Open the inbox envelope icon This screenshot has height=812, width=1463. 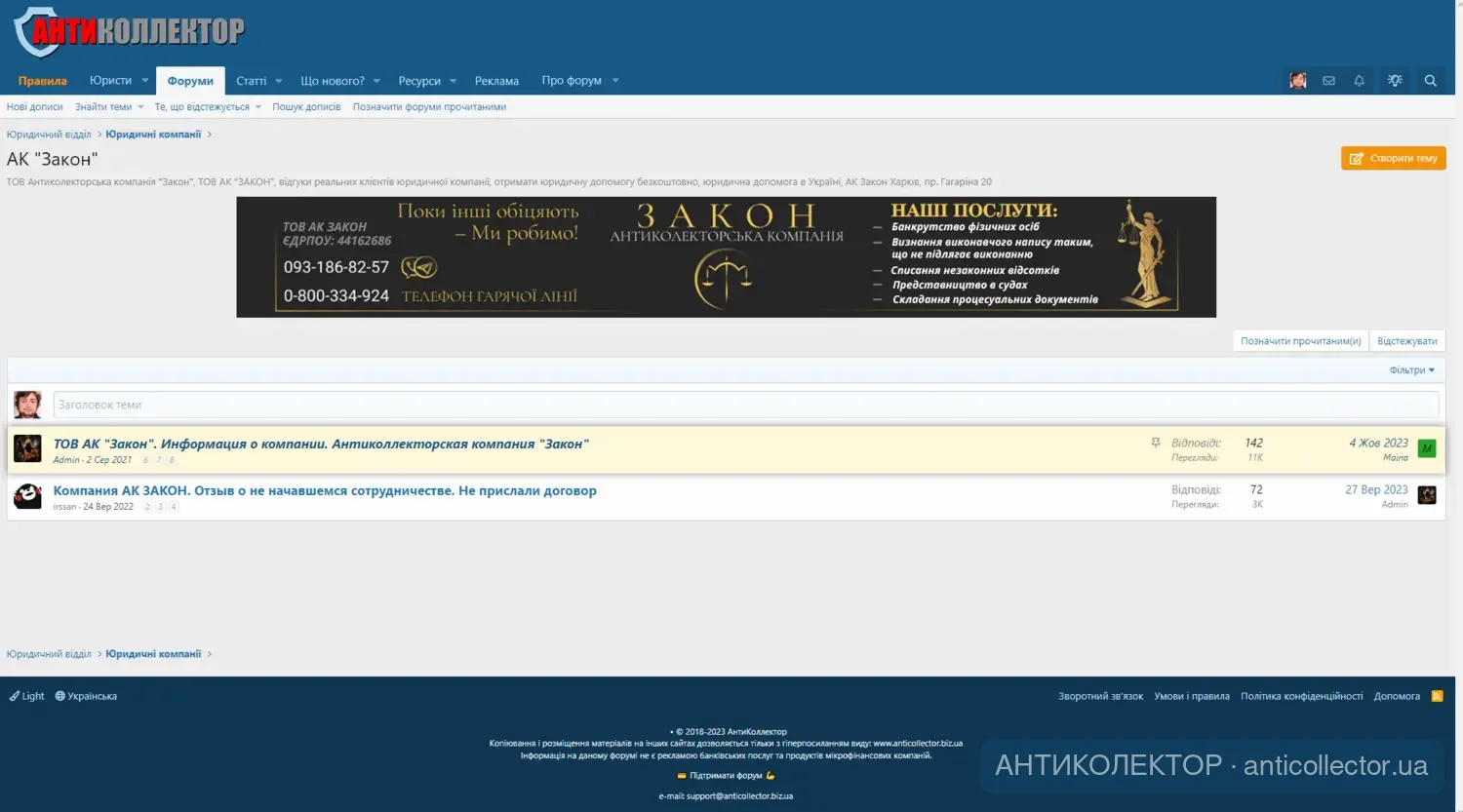click(1328, 80)
